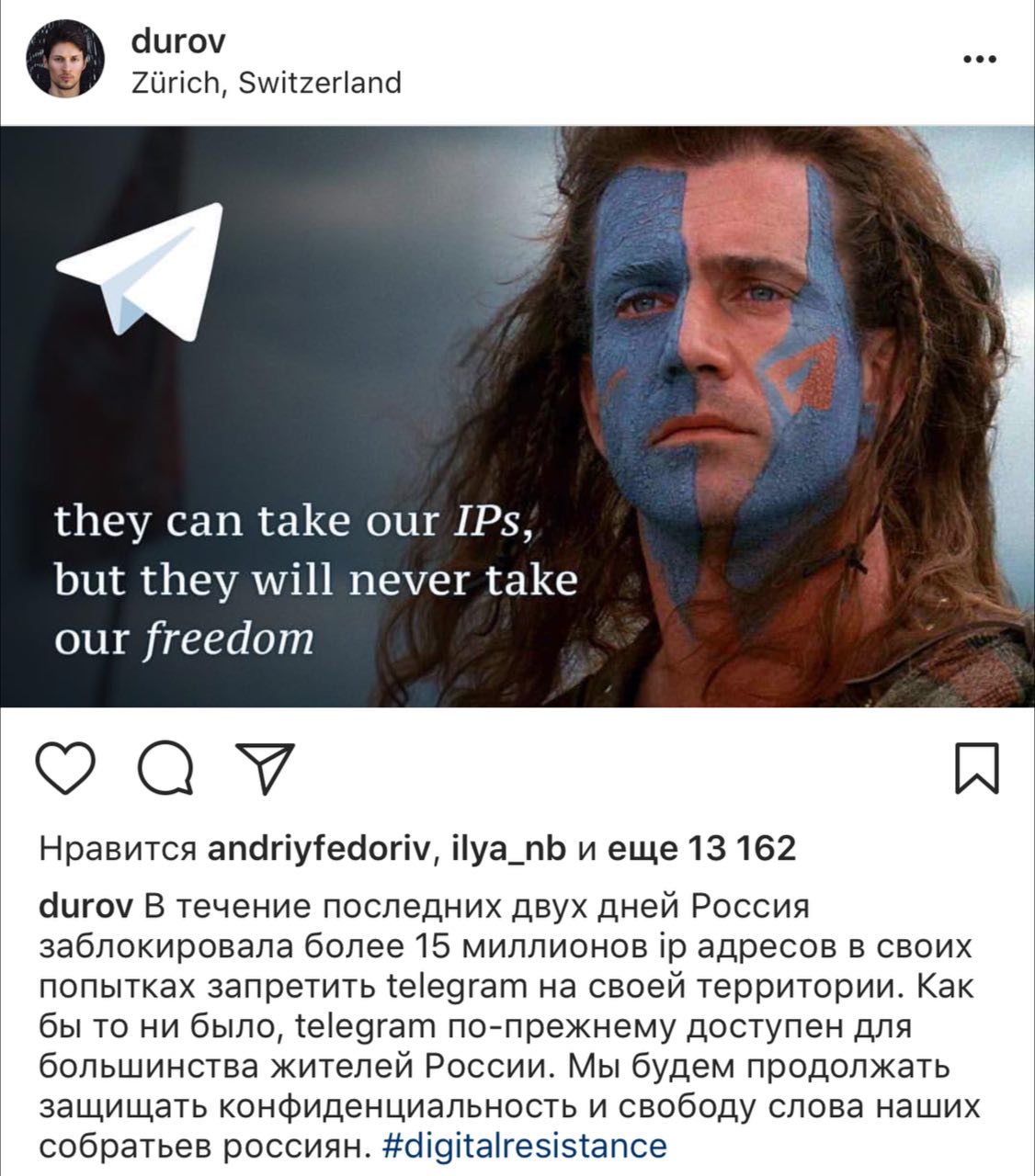Tap the 'but they will never take' line
Image resolution: width=1035 pixels, height=1176 pixels.
pyautogui.click(x=315, y=582)
